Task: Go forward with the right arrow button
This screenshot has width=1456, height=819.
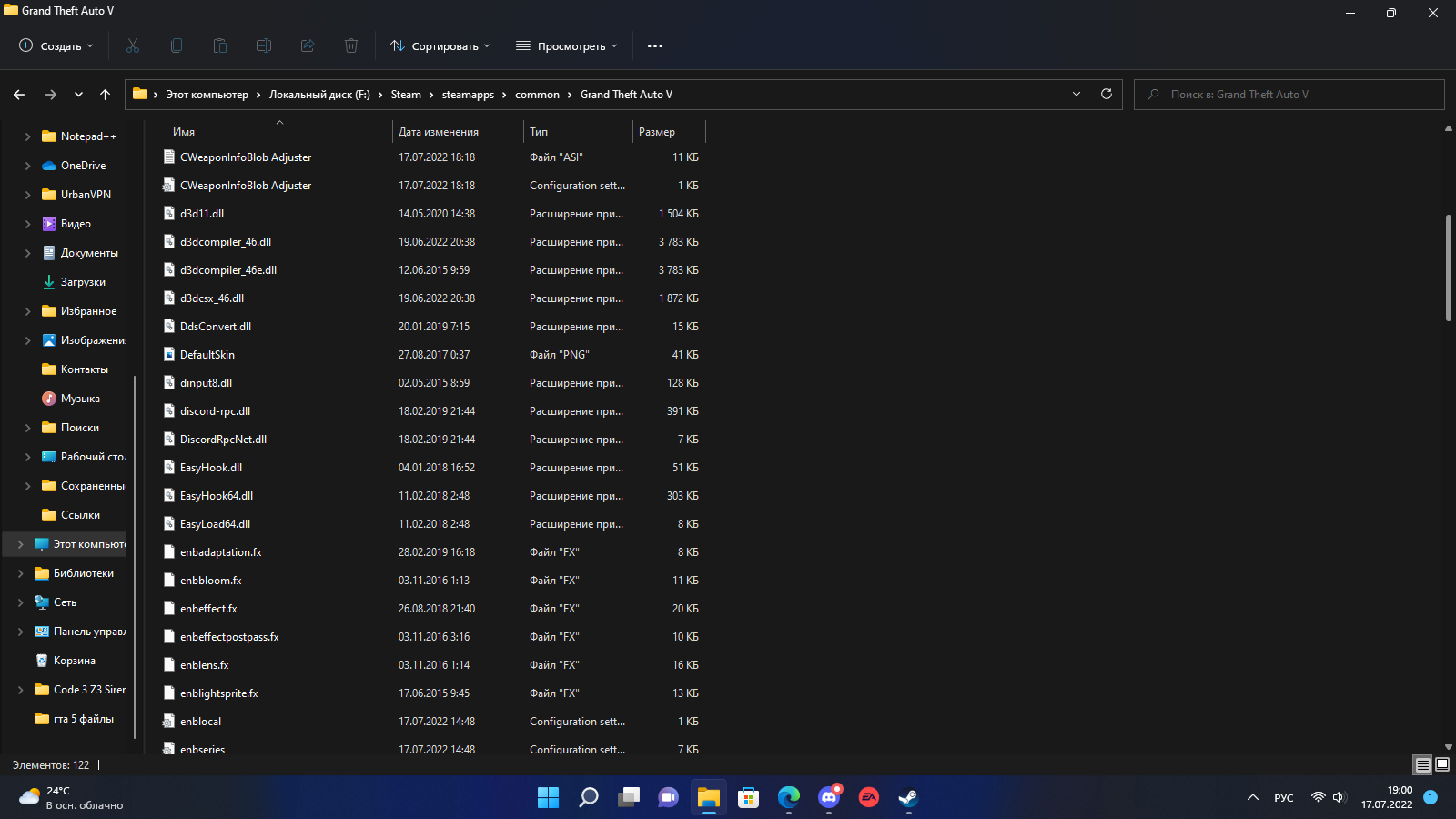Action: pos(51,95)
